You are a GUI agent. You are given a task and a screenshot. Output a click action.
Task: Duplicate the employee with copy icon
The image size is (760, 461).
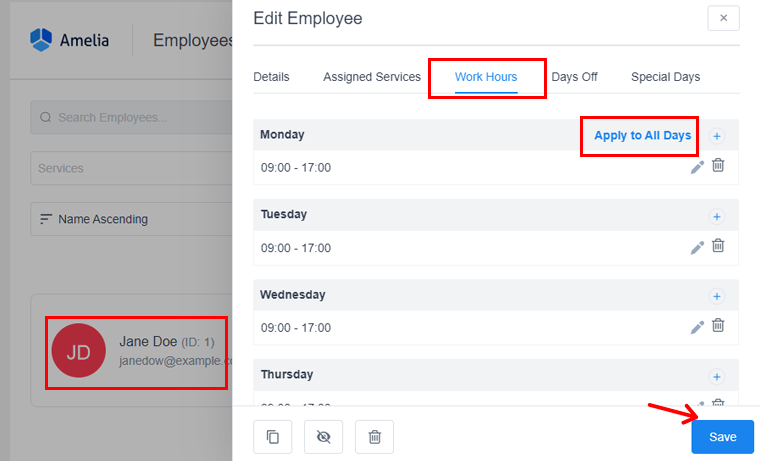(x=272, y=437)
